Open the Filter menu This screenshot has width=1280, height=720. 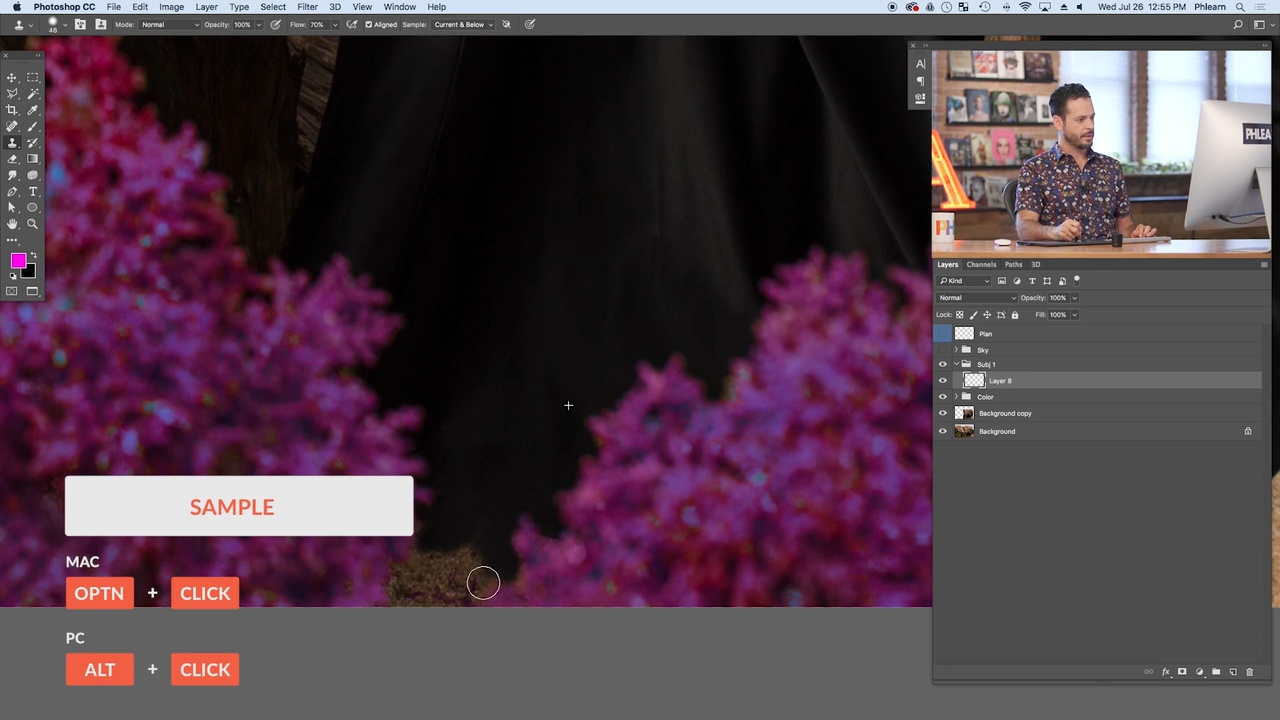[x=307, y=7]
